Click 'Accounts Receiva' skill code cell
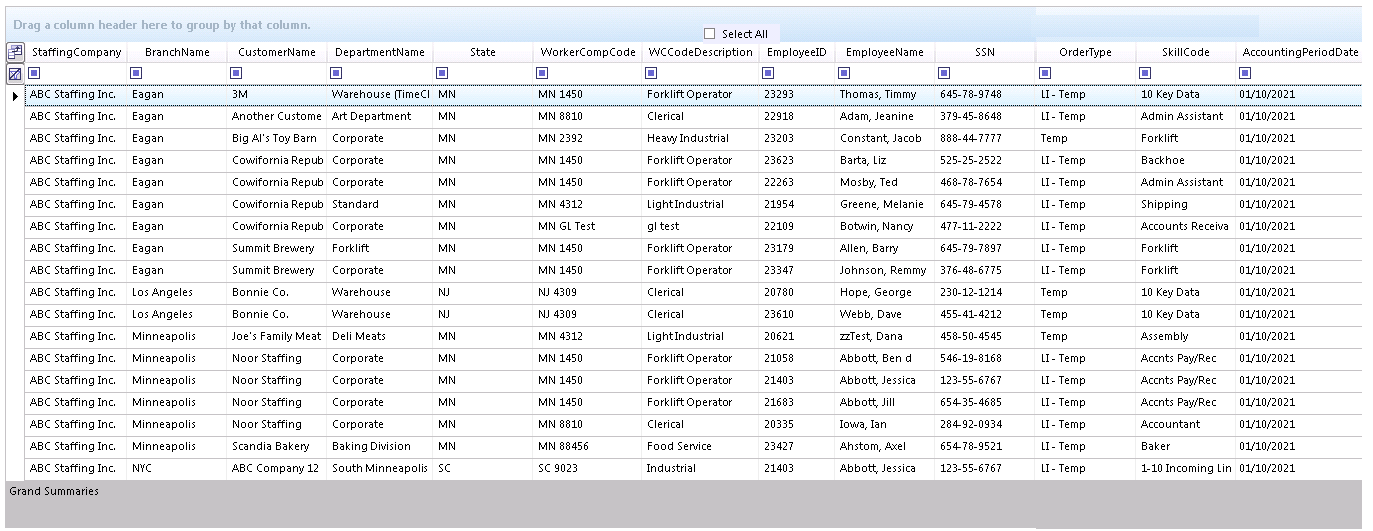The image size is (1373, 531). pyautogui.click(x=1185, y=227)
